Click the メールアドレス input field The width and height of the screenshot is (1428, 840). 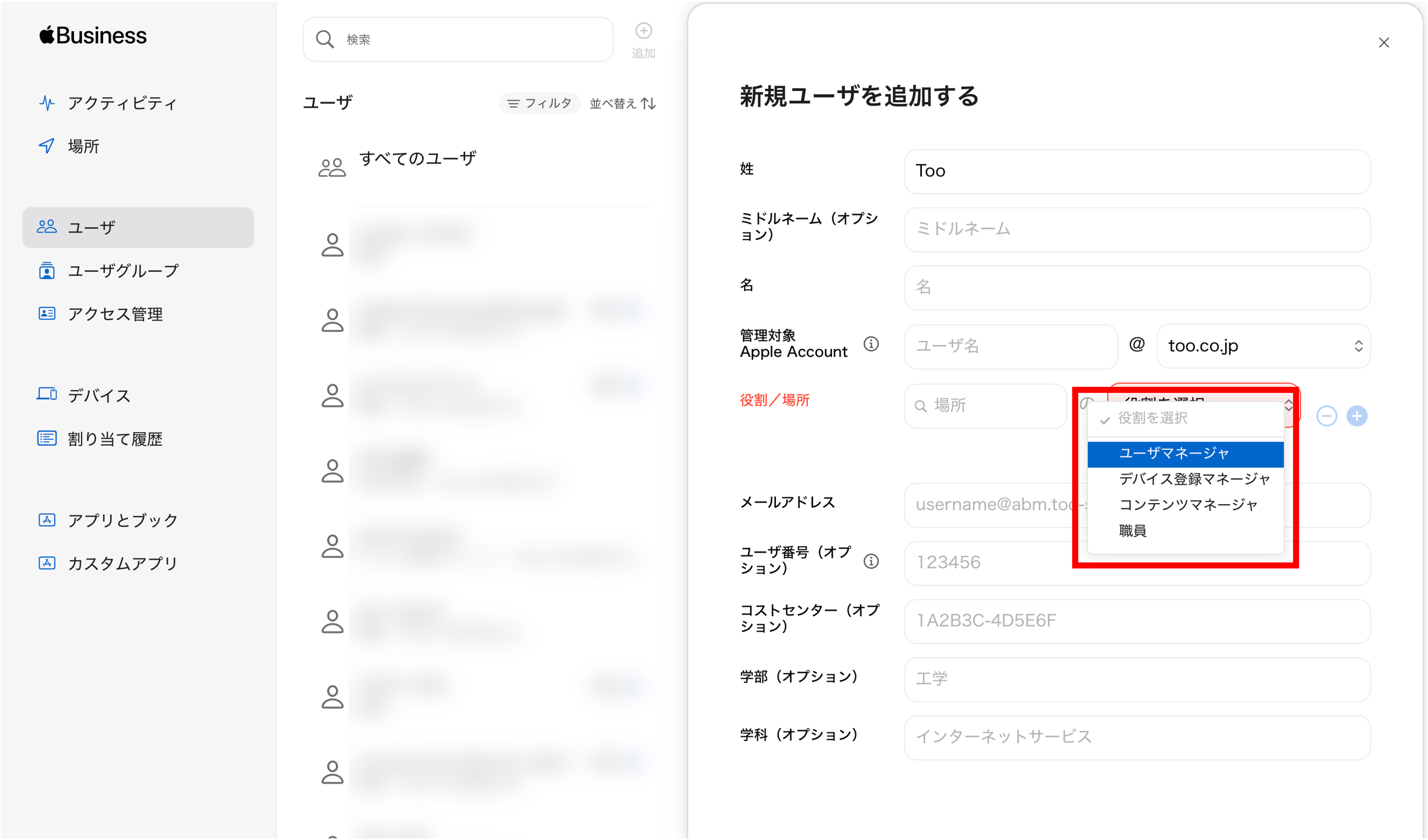pos(1137,505)
